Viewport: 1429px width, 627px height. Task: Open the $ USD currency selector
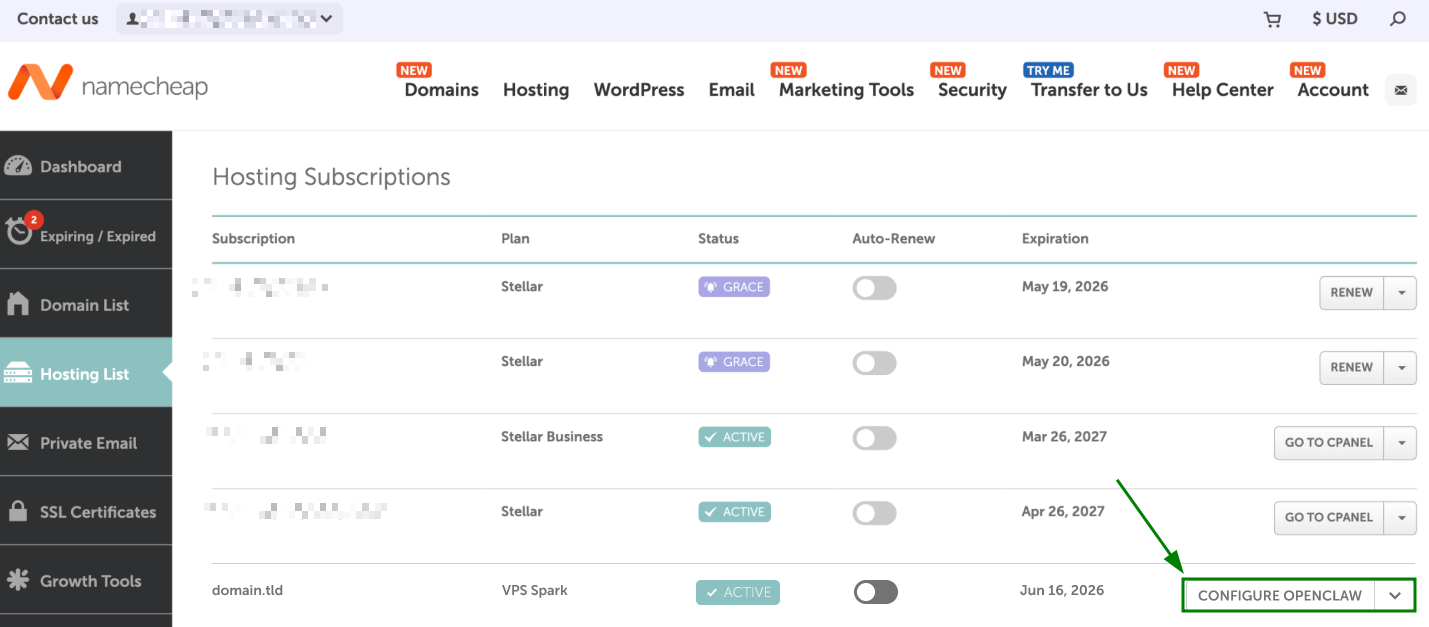pyautogui.click(x=1335, y=19)
